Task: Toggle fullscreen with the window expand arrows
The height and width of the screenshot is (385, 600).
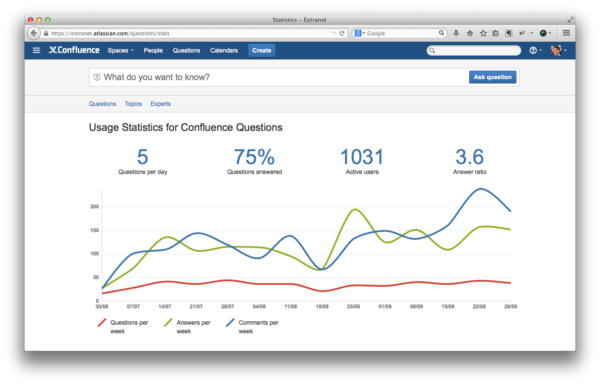Action: point(570,20)
